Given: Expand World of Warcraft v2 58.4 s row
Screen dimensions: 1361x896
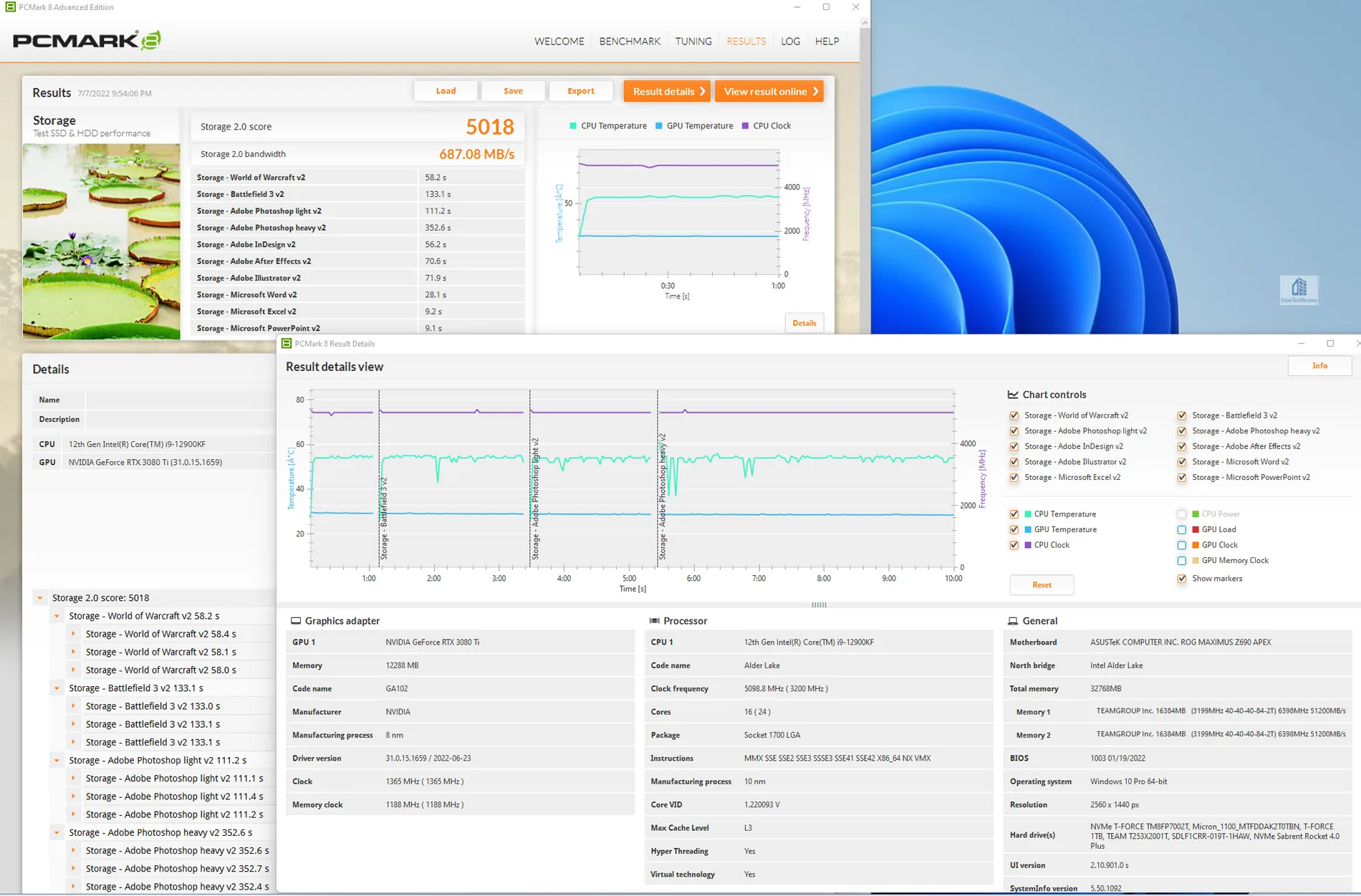Looking at the screenshot, I should (73, 634).
